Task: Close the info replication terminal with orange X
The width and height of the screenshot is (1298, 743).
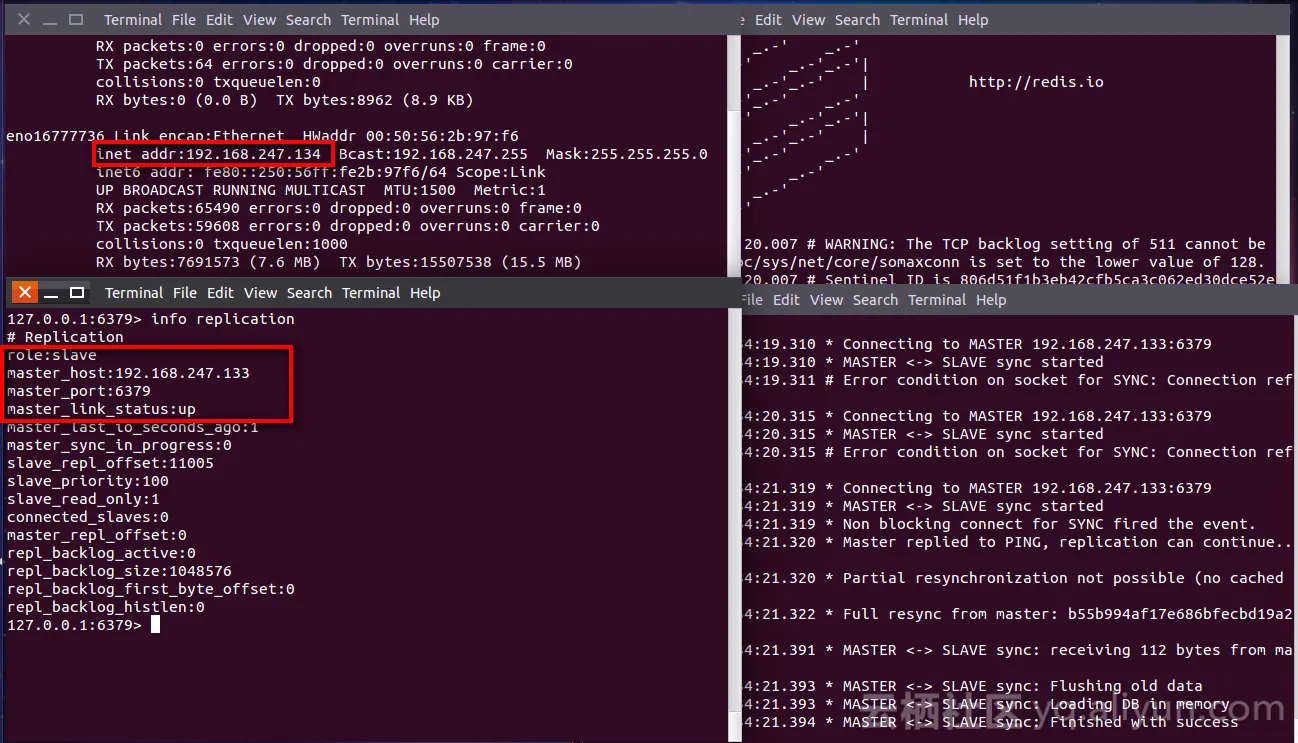Action: point(25,293)
